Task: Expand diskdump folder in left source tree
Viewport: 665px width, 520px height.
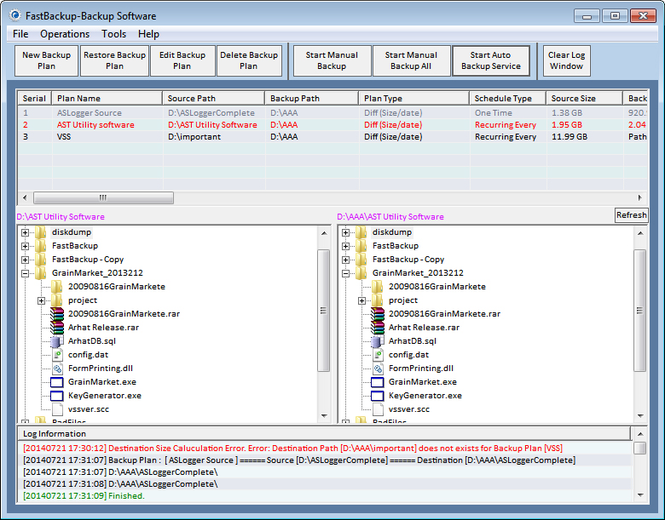Action: tap(25, 232)
